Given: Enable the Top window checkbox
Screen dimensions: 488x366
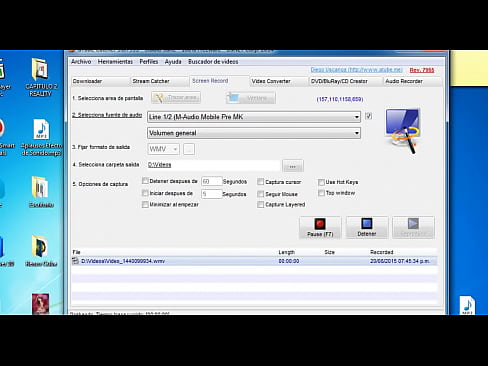Looking at the screenshot, I should pos(321,193).
